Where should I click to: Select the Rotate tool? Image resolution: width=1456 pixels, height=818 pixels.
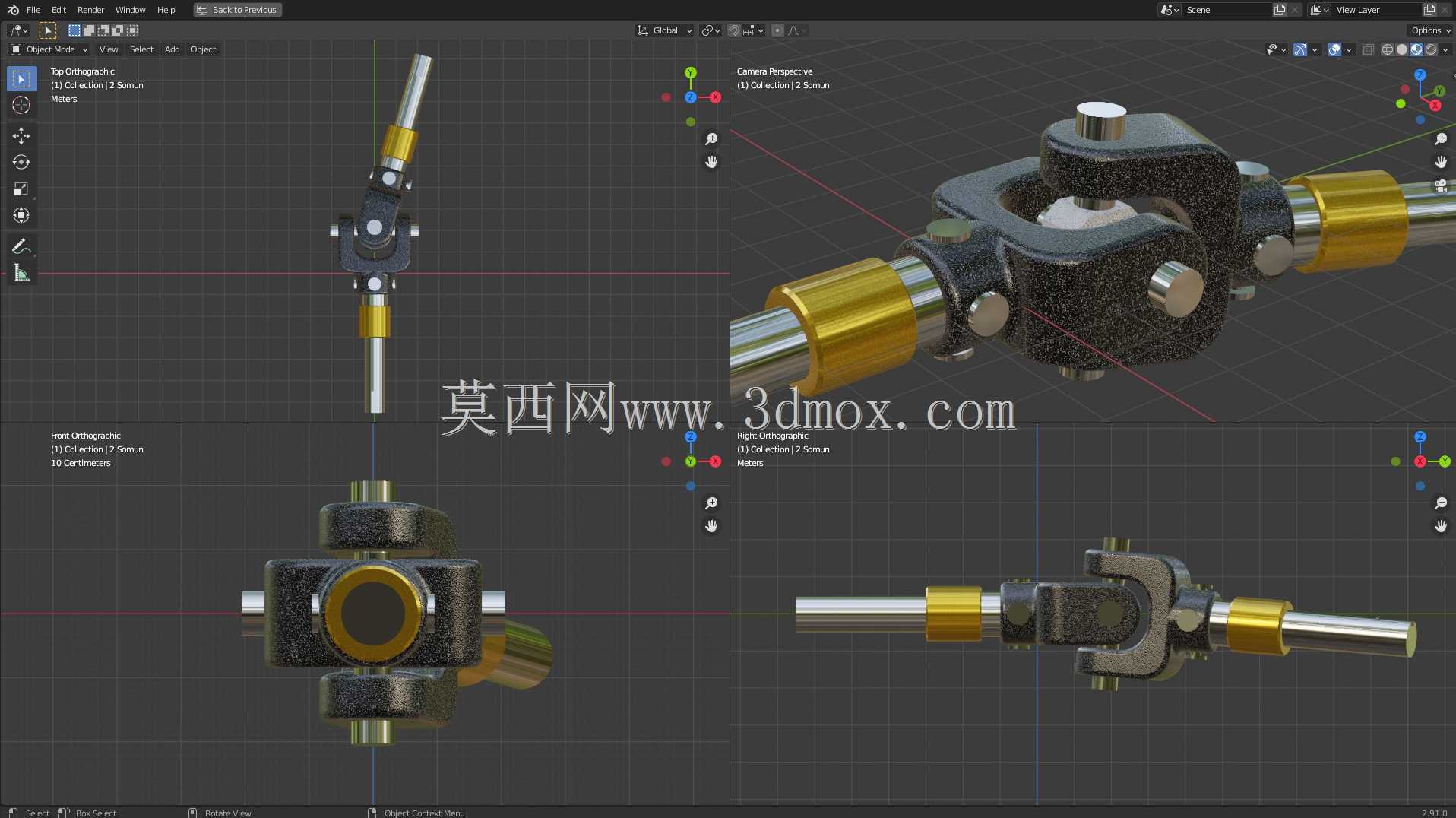tap(21, 163)
